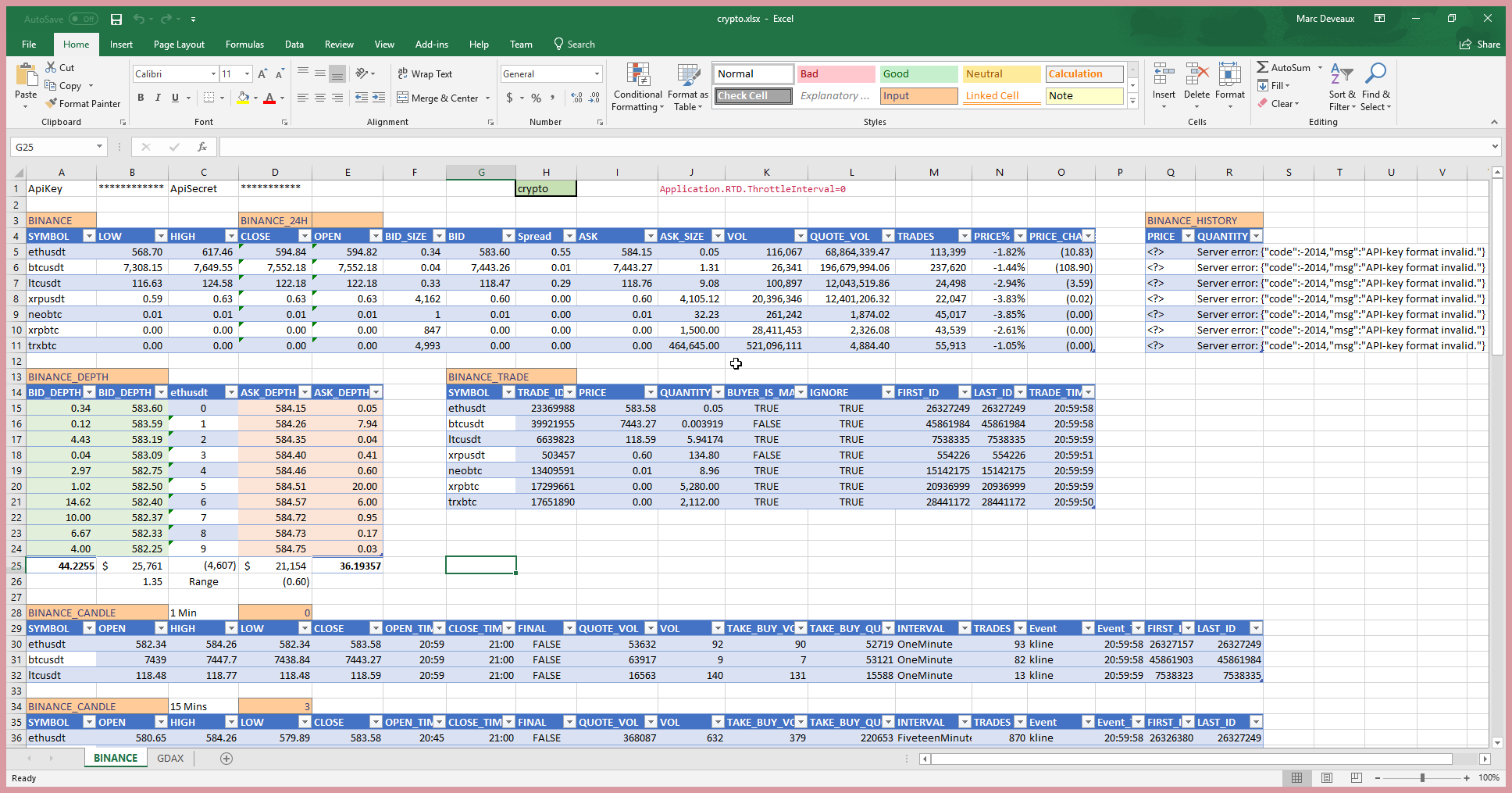The height and width of the screenshot is (793, 1512).
Task: Open Conditional Formatting menu
Action: [x=638, y=87]
